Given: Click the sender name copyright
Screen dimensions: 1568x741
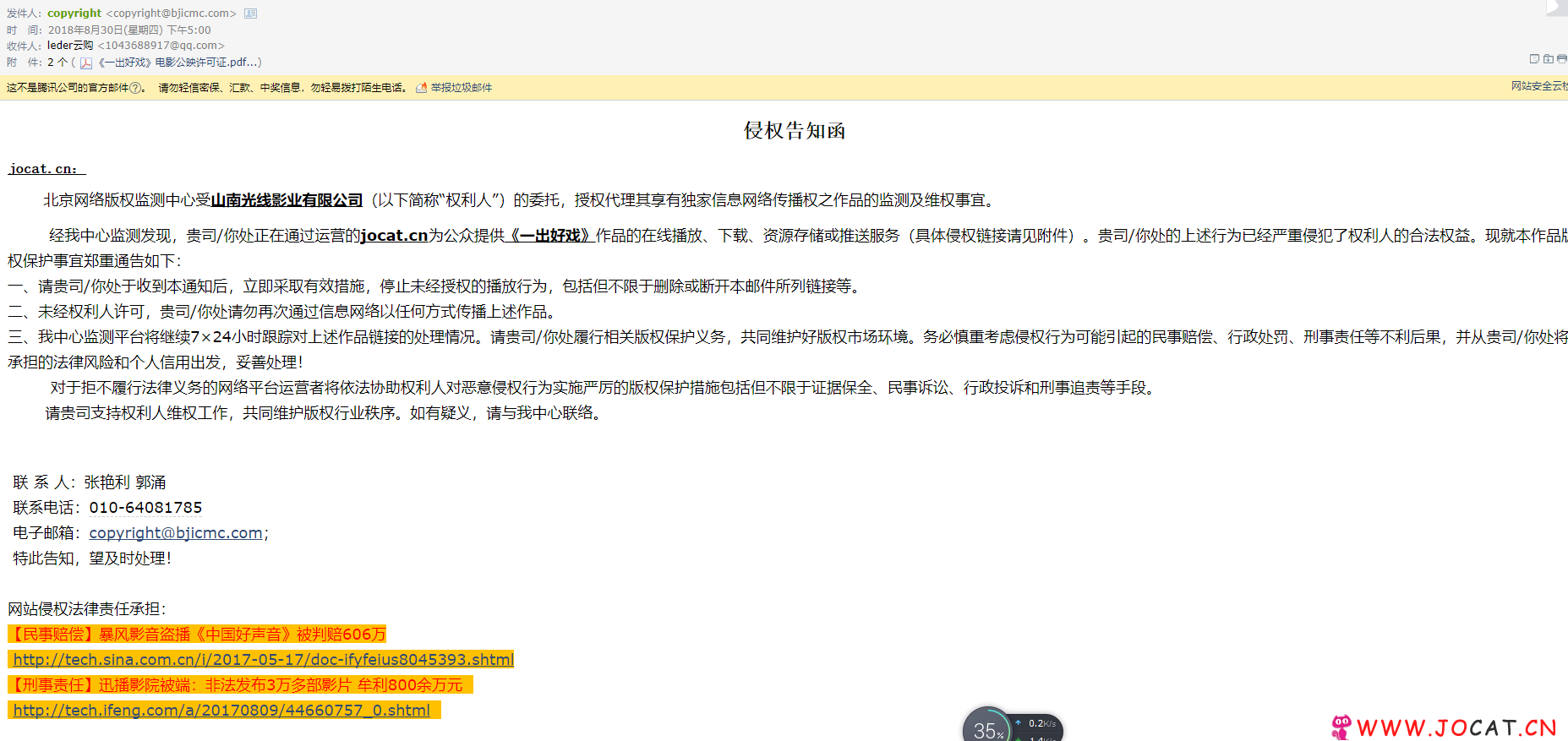Looking at the screenshot, I should tap(74, 14).
